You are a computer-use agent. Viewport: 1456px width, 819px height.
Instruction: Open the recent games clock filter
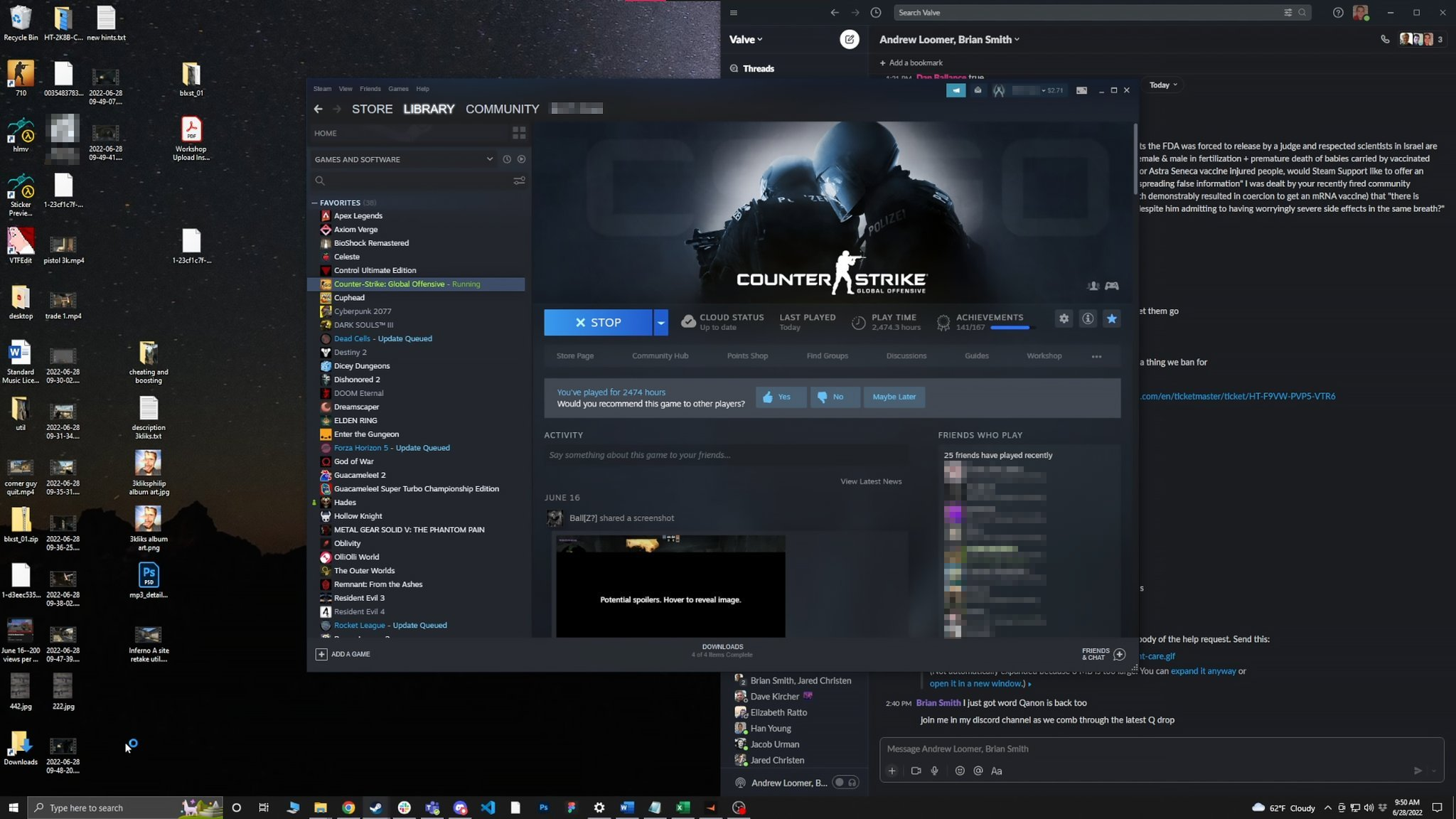[507, 159]
